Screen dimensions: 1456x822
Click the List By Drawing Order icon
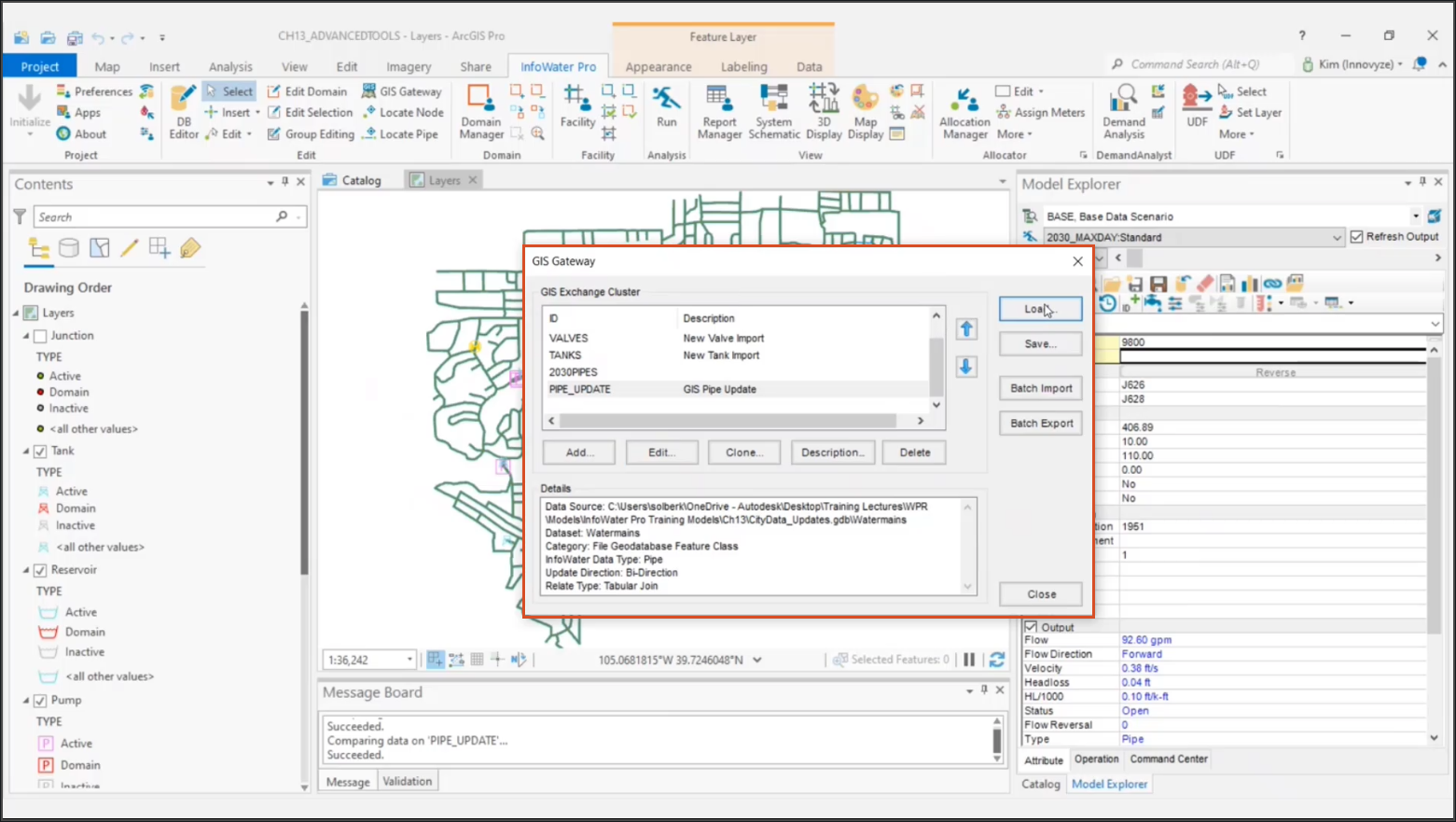click(x=38, y=248)
